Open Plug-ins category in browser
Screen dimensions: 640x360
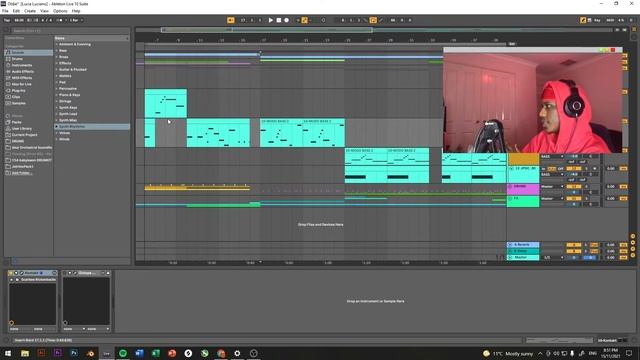[x=29, y=90]
